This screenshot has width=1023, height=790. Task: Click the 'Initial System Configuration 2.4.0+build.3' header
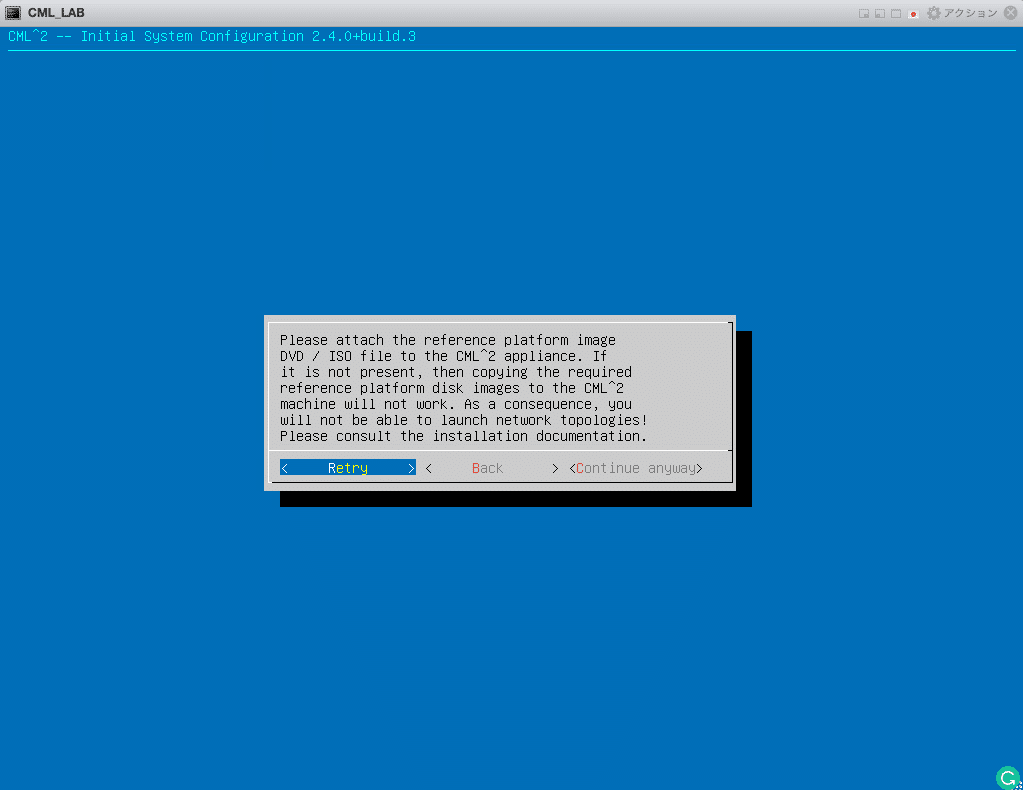click(x=248, y=36)
